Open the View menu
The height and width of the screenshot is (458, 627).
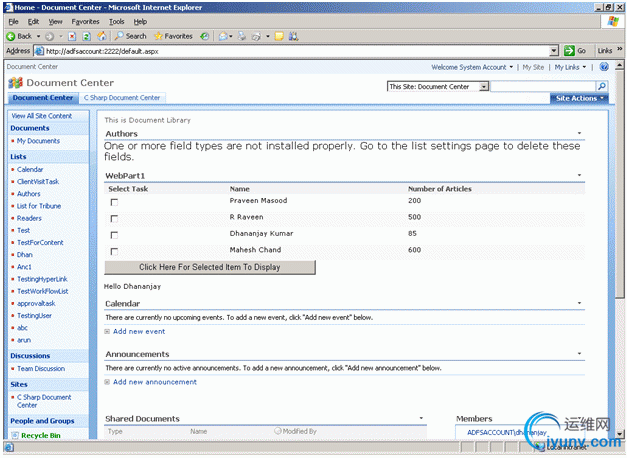pyautogui.click(x=56, y=22)
